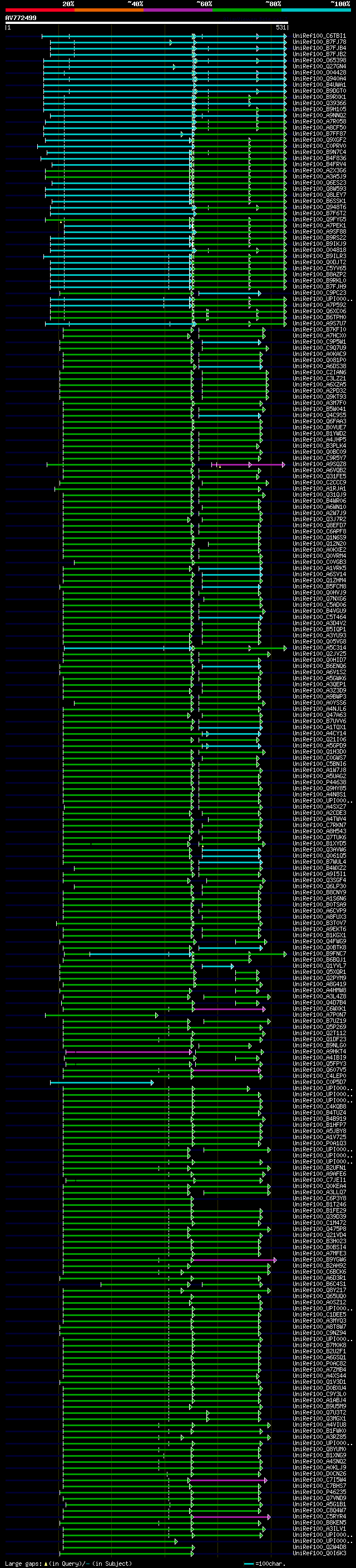
Task: Click the magenta alignment bar for UniRef100_B9YGW6
Action: [234, 1260]
